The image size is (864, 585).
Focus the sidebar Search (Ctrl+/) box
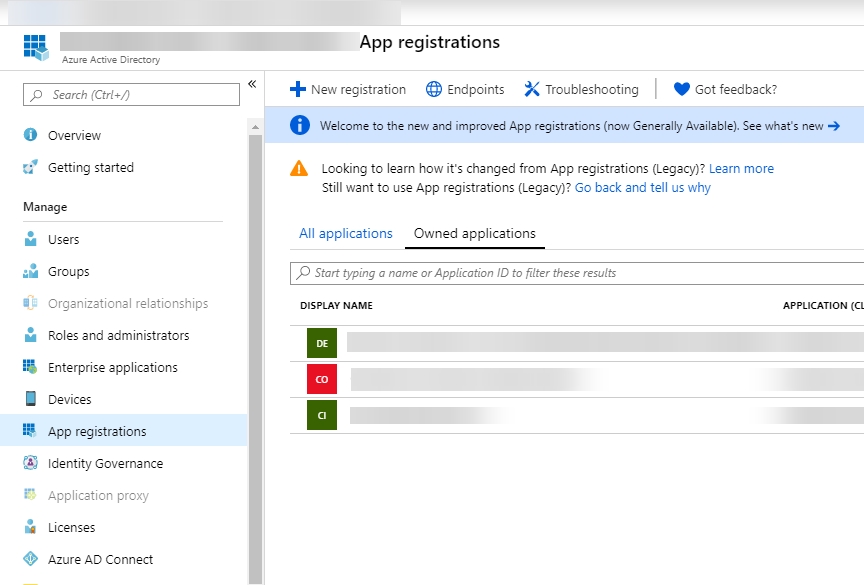coord(131,95)
